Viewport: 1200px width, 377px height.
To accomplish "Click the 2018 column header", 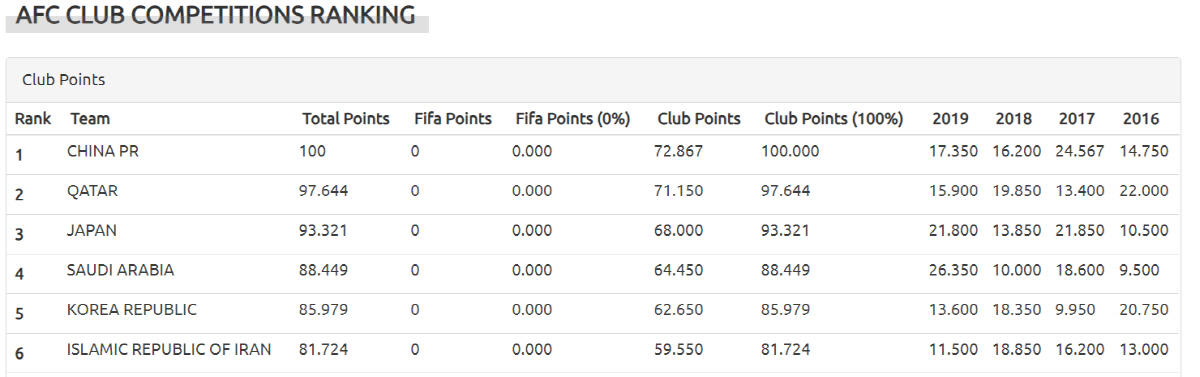I will 1014,119.
